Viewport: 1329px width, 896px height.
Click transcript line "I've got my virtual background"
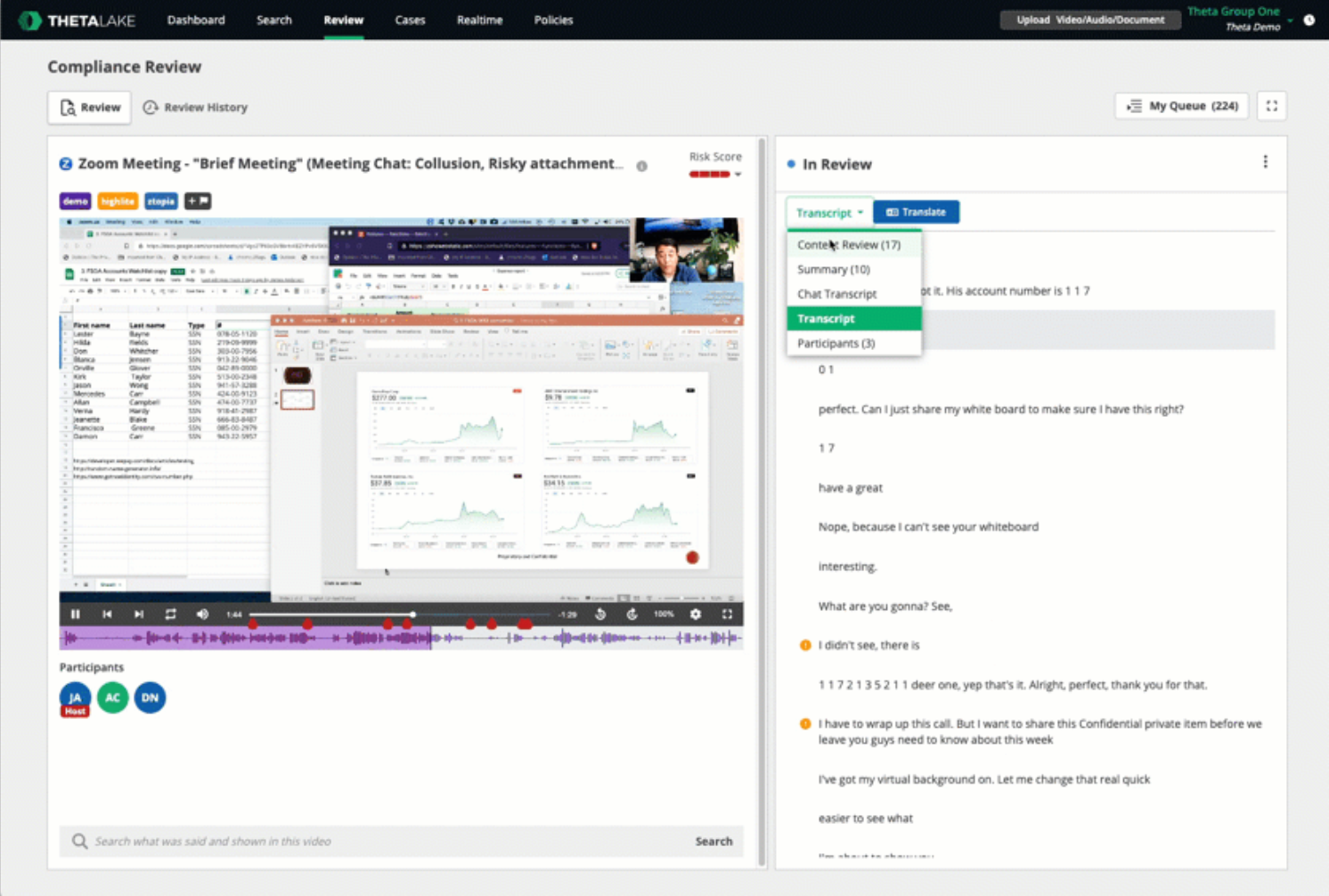coord(984,778)
